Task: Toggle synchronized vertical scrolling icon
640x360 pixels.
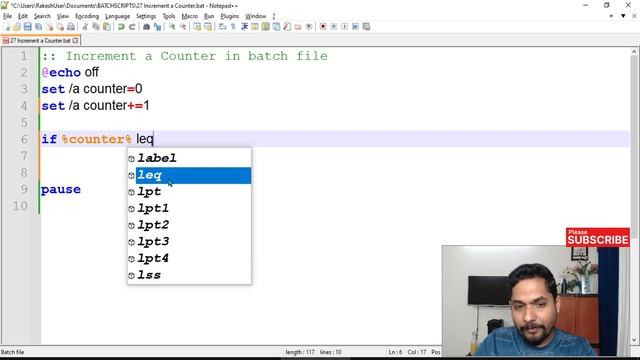Action: point(197,27)
